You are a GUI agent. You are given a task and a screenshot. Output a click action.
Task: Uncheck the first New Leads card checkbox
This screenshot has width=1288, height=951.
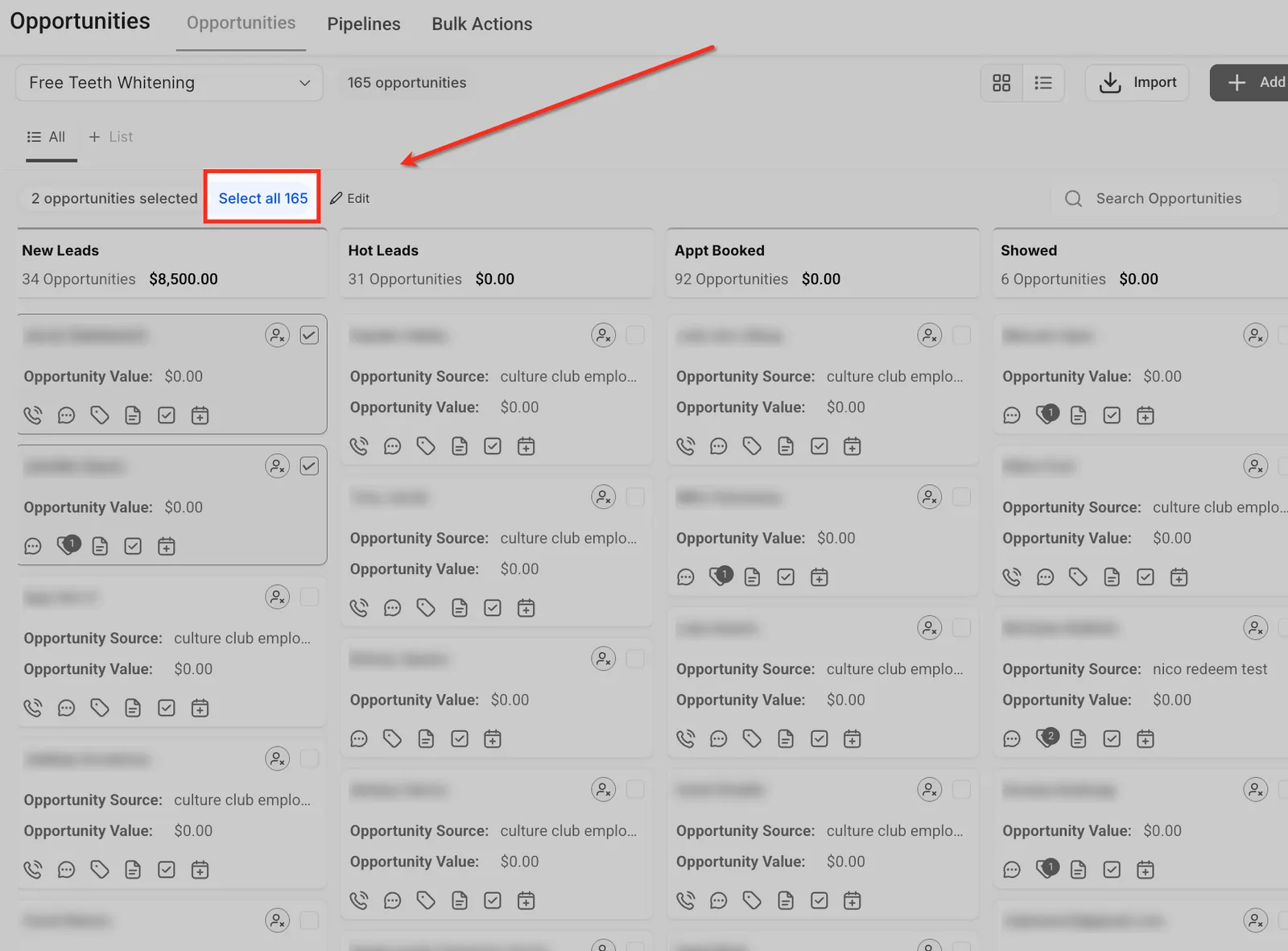309,335
